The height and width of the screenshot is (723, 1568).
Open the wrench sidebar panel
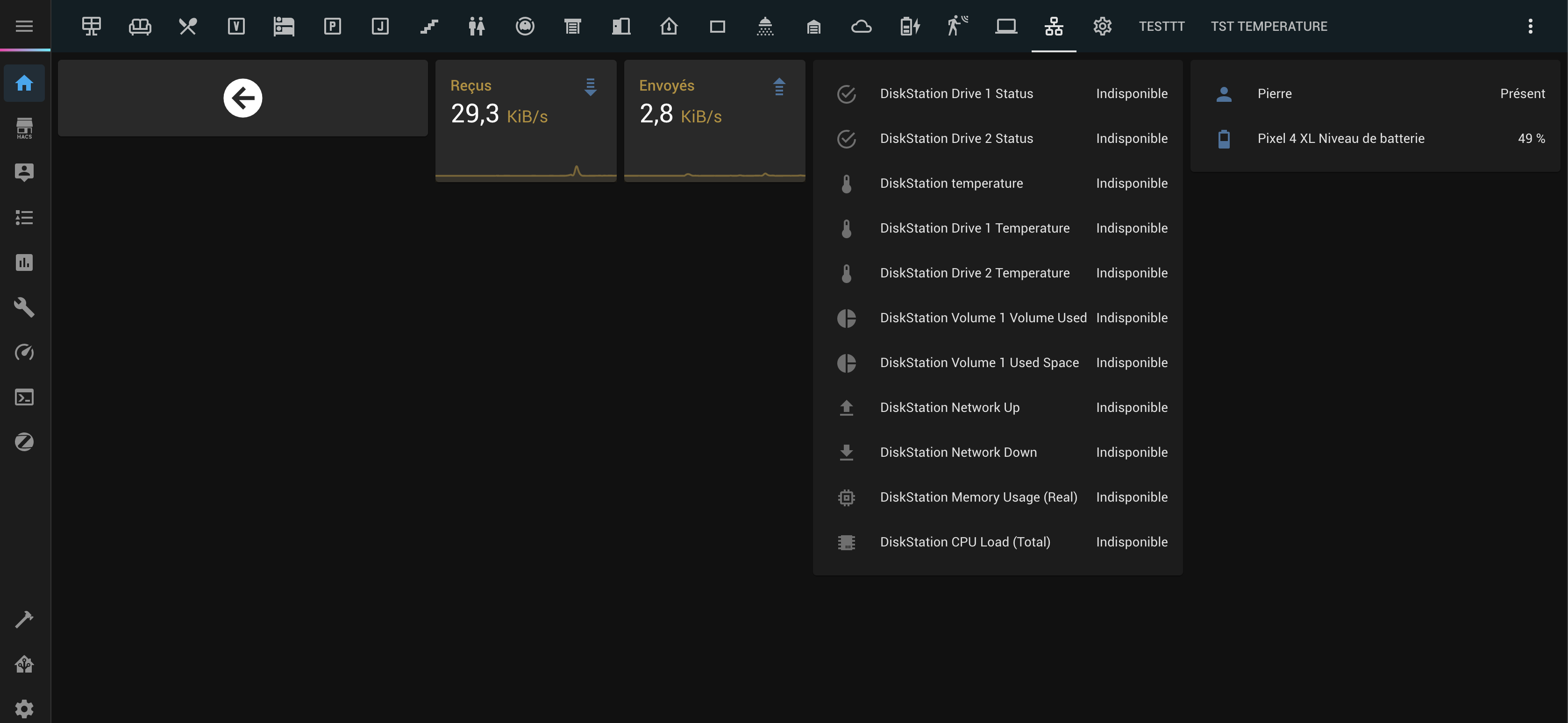click(24, 307)
